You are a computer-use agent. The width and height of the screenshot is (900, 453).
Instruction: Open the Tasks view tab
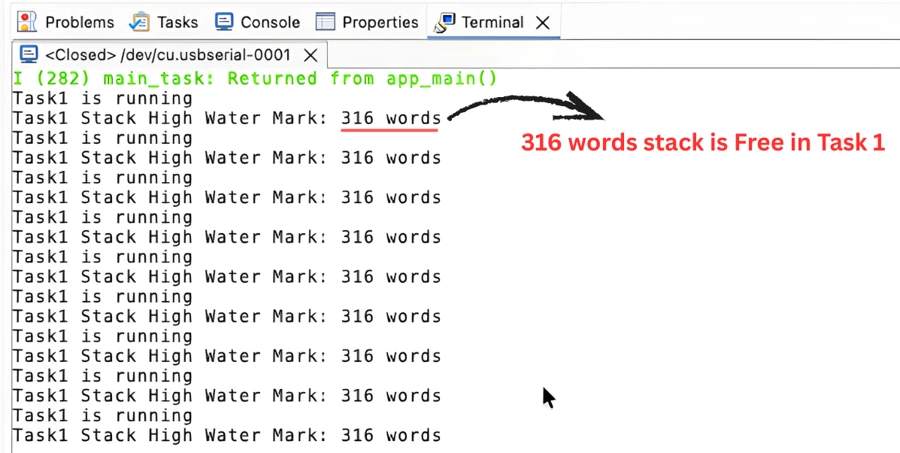(x=177, y=21)
